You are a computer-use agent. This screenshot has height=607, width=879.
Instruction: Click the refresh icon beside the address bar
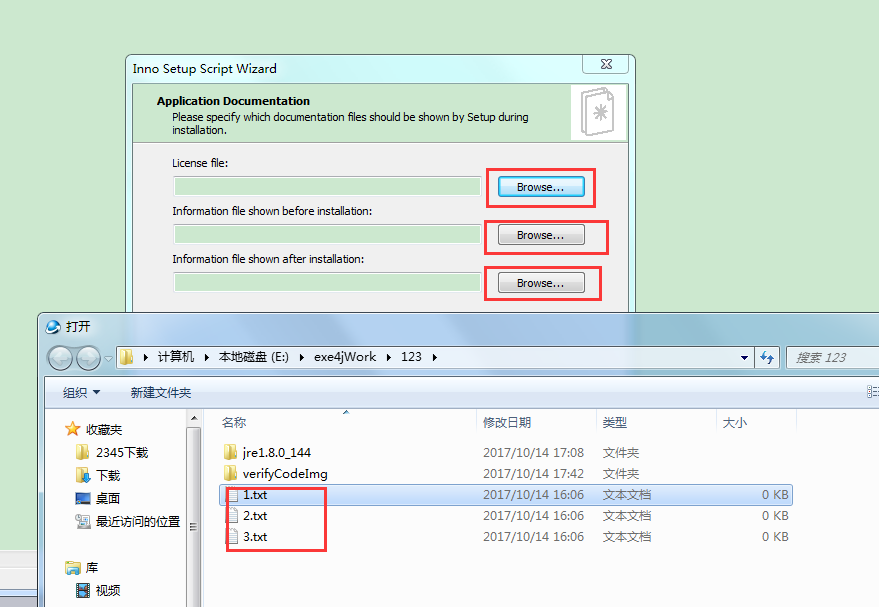(767, 357)
